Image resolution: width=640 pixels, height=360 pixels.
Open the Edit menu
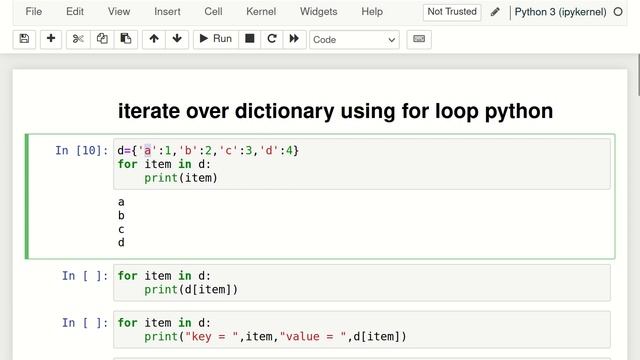75,12
